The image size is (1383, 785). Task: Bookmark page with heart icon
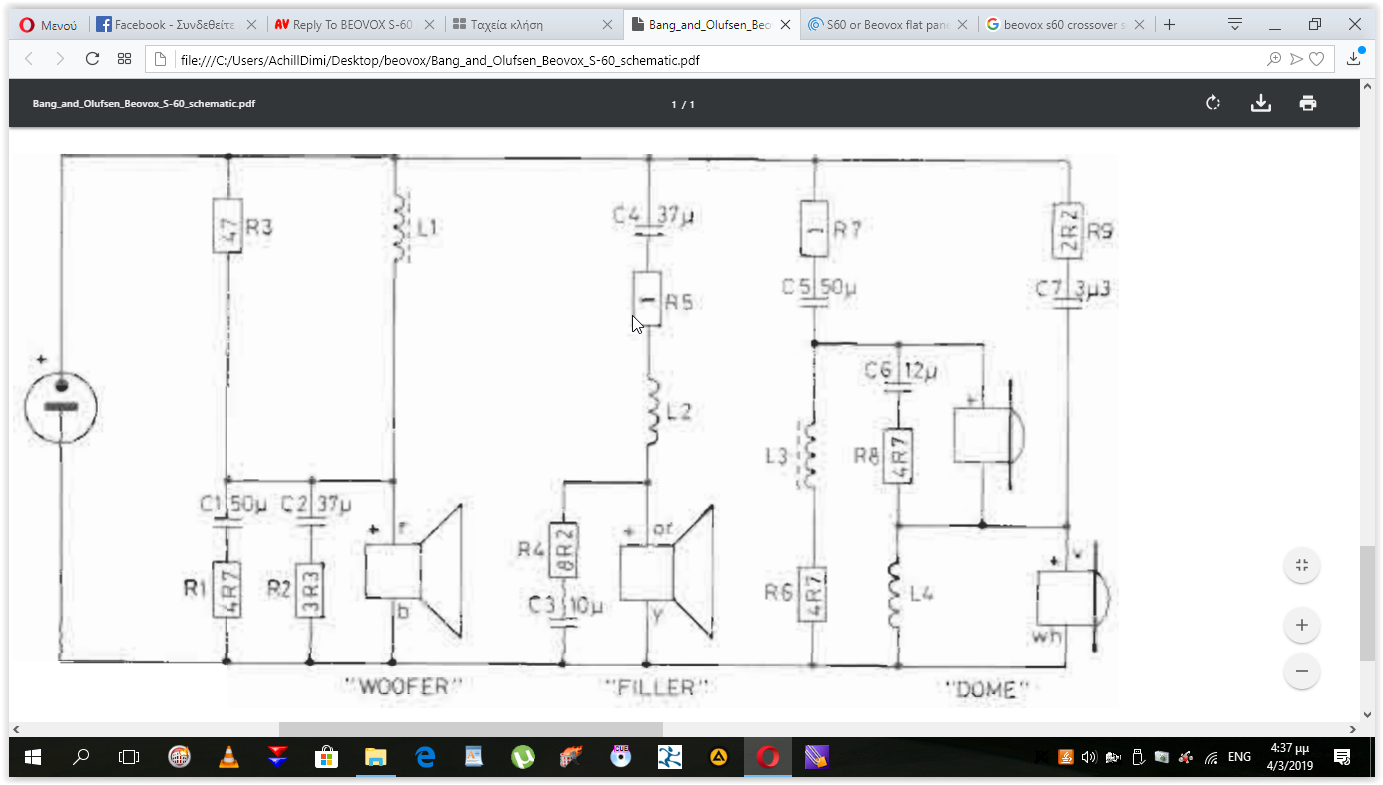coord(1317,60)
